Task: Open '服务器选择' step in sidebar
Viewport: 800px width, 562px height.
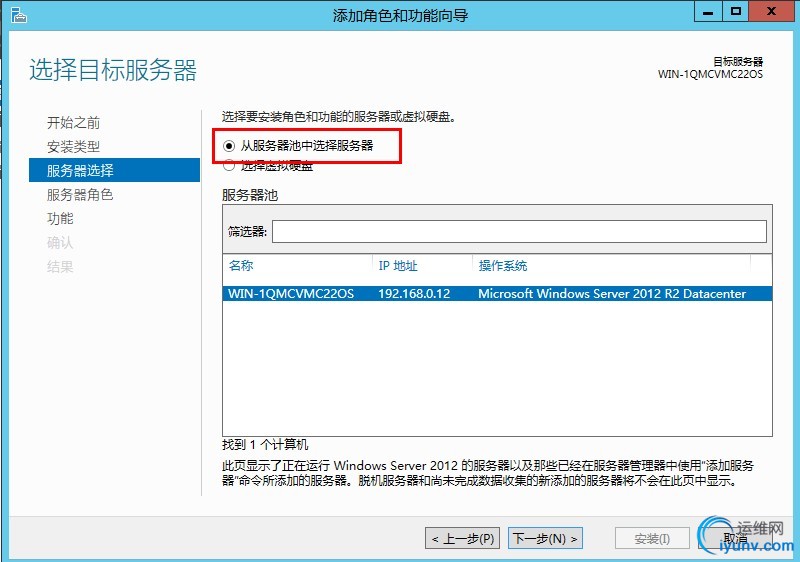Action: click(x=114, y=170)
